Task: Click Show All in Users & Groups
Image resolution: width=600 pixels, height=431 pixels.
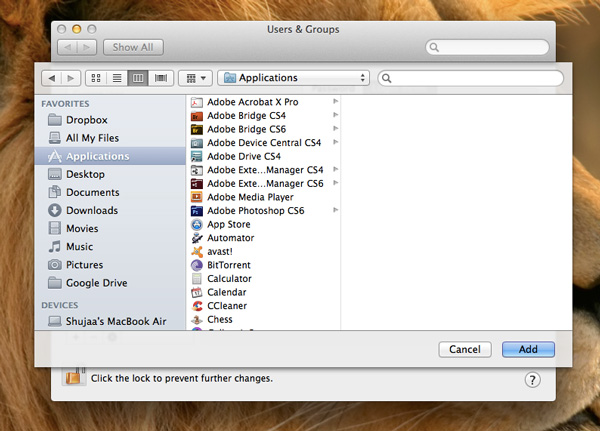Action: click(x=133, y=47)
